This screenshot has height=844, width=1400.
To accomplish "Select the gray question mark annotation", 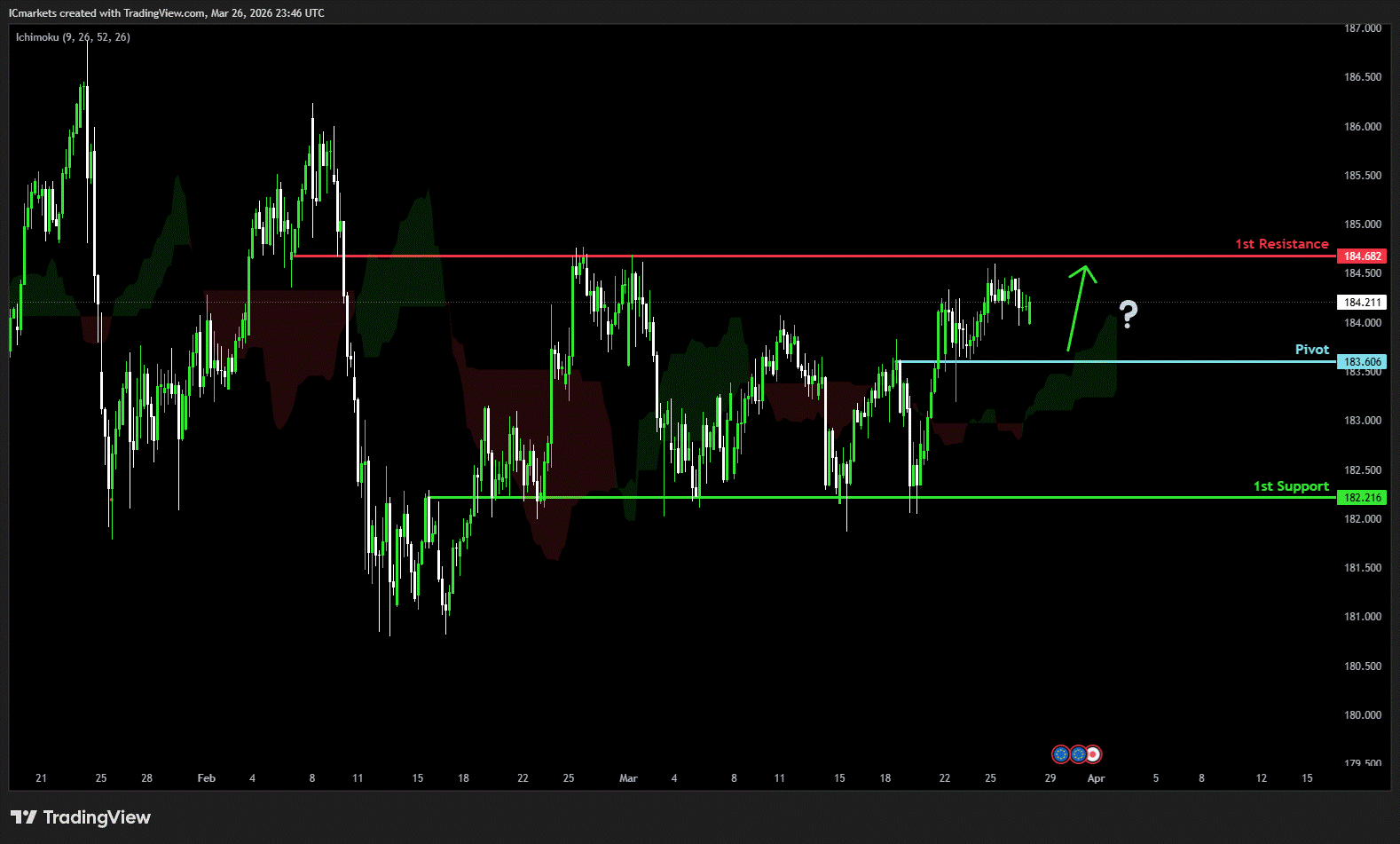I will (1128, 314).
